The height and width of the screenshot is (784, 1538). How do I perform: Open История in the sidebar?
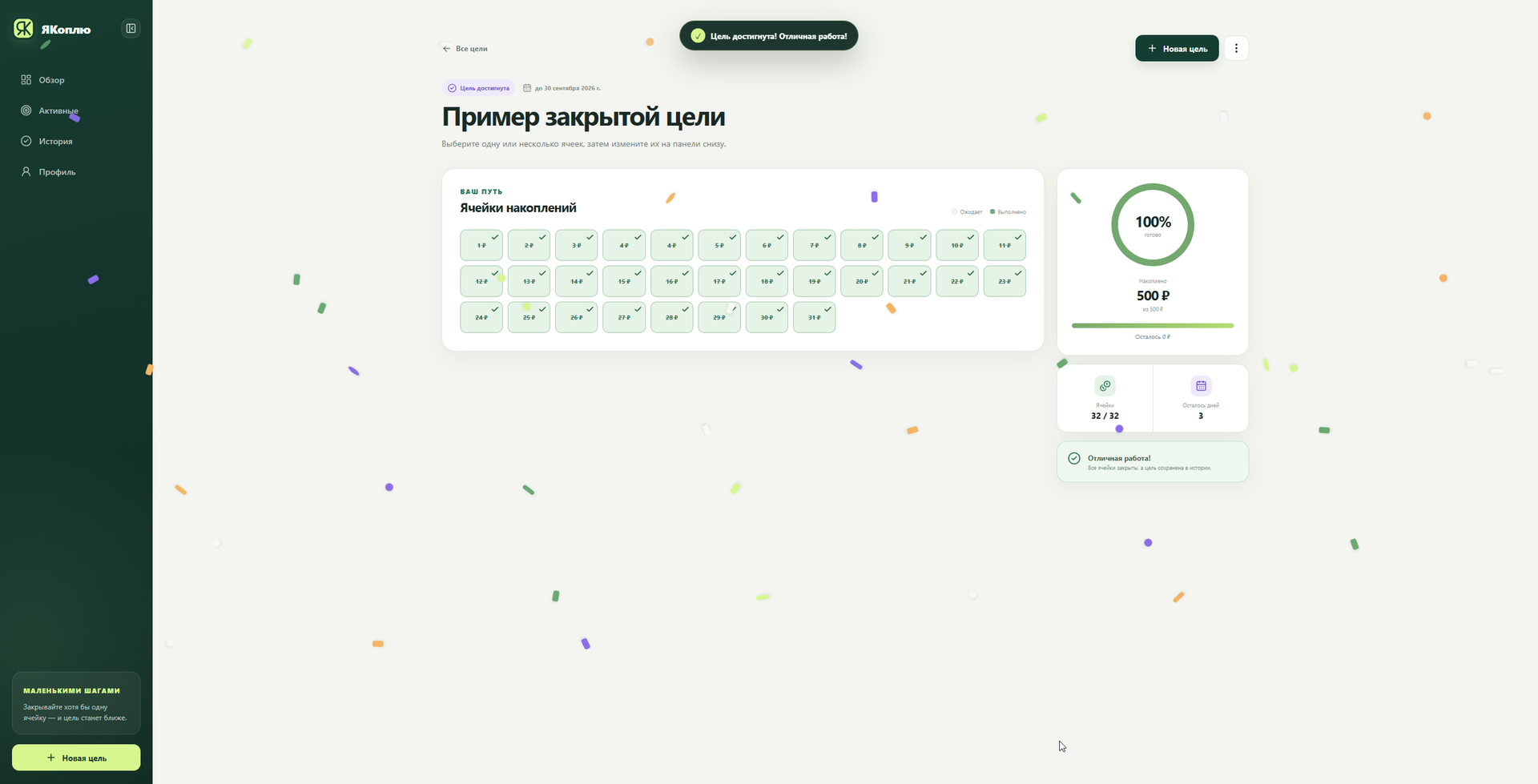click(76, 141)
